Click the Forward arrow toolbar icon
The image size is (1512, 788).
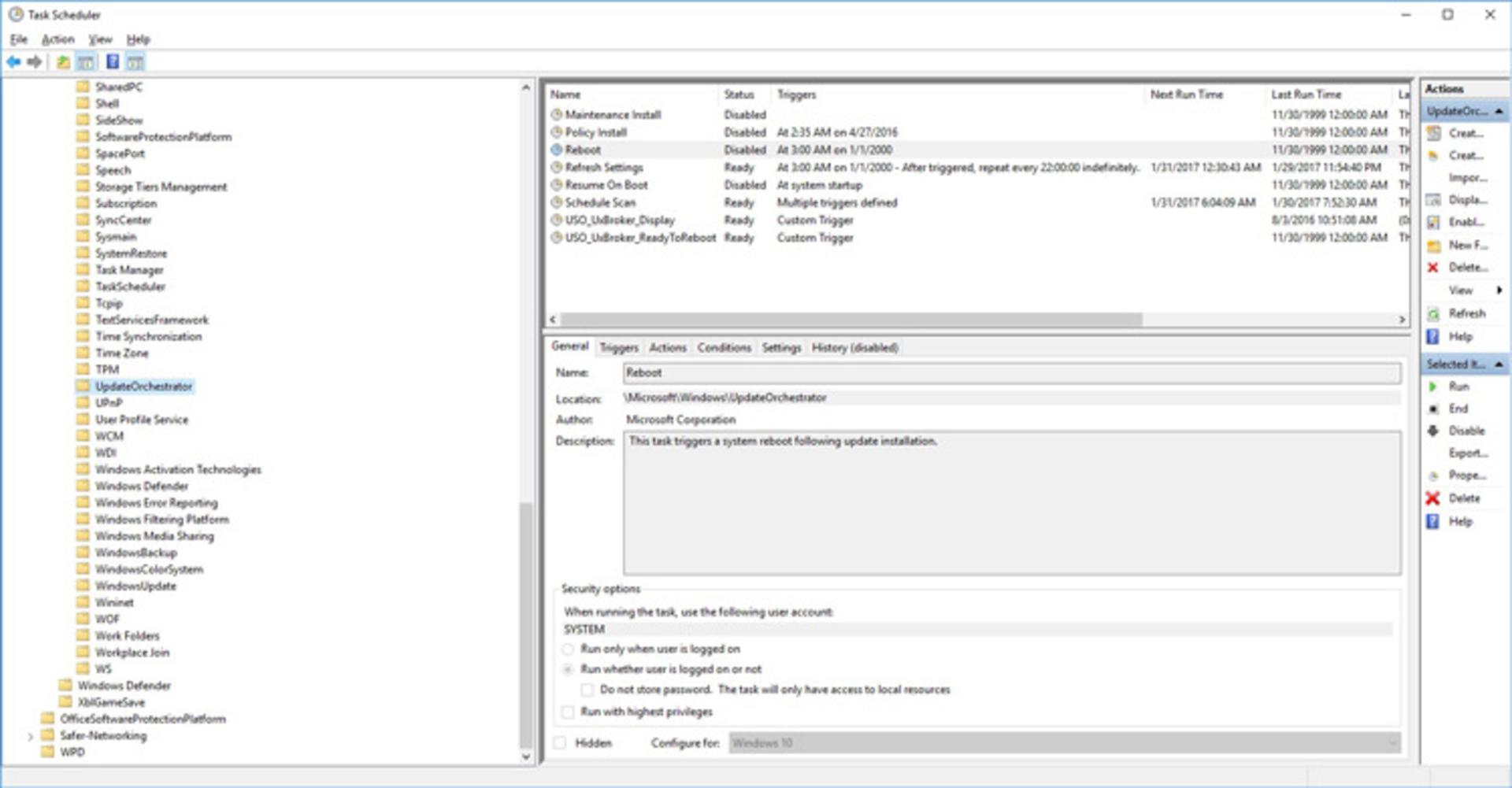pyautogui.click(x=34, y=62)
